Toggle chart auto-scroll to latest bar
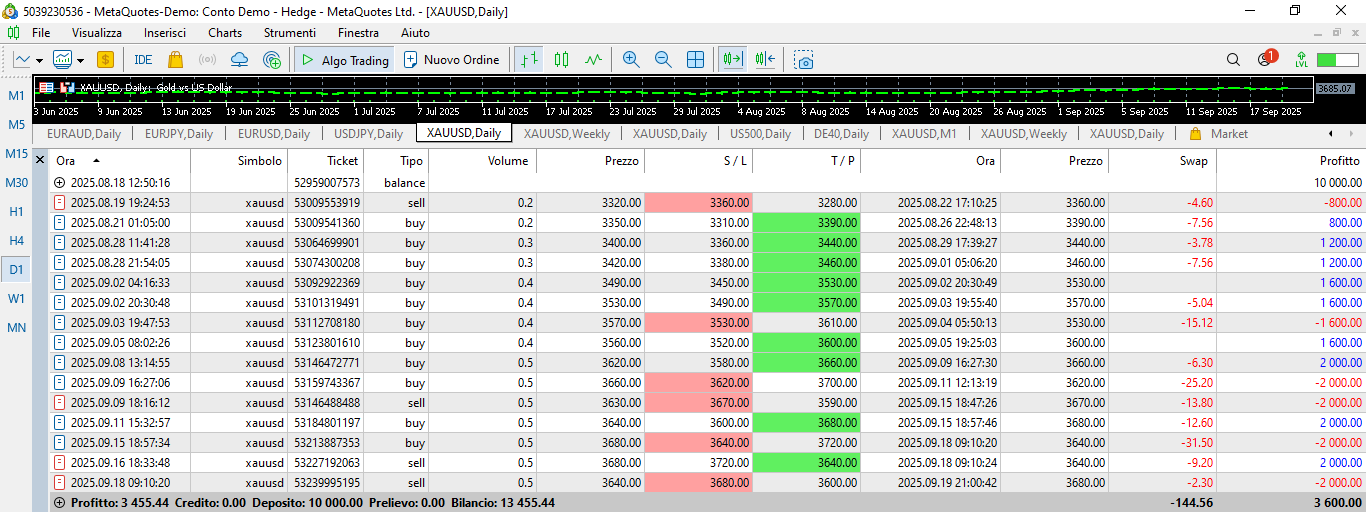Image resolution: width=1366 pixels, height=512 pixels. [734, 60]
